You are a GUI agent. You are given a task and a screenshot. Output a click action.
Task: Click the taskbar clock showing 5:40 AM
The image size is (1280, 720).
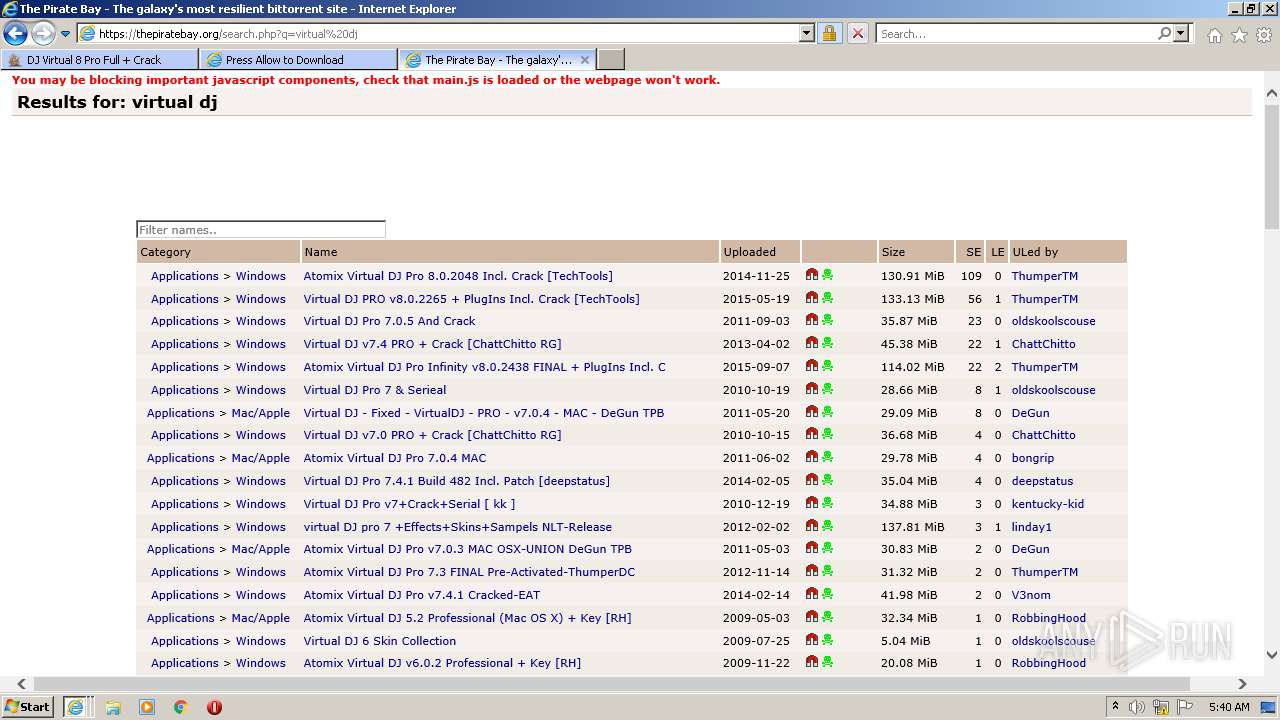point(1229,707)
